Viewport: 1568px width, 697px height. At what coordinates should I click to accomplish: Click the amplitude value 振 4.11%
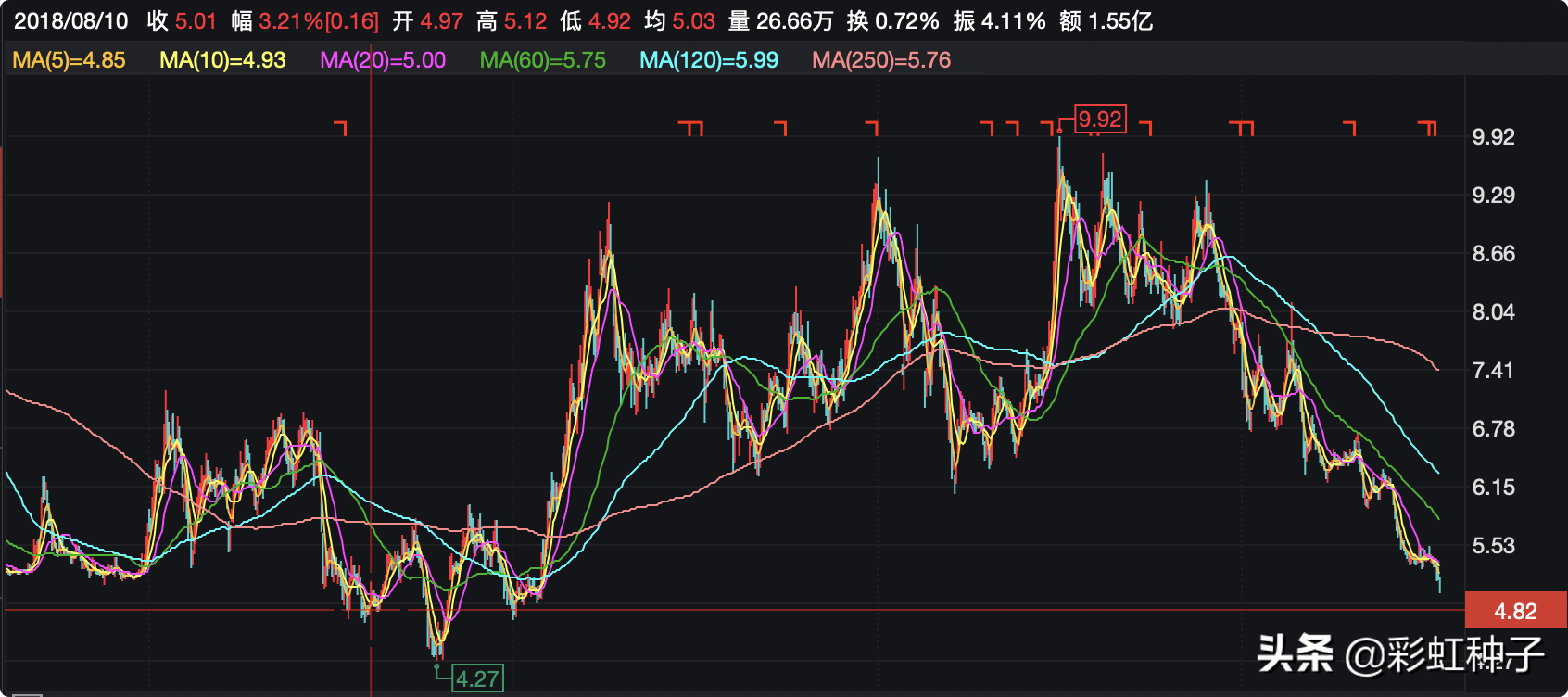999,21
